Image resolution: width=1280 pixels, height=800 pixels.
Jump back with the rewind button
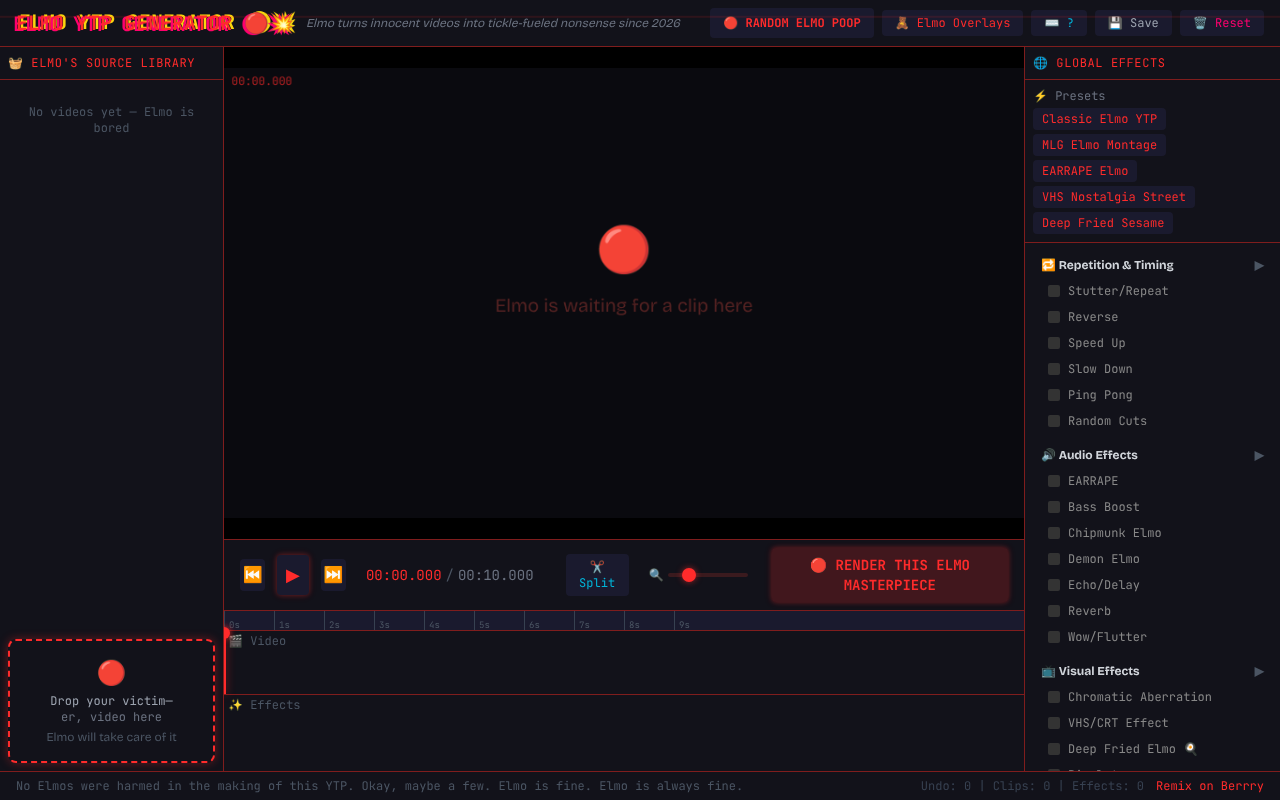(253, 575)
